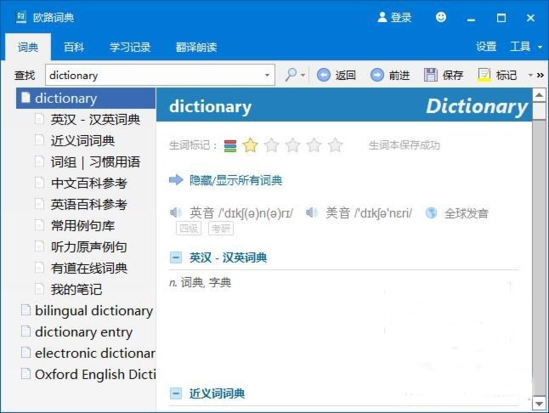Play 美音 American pronunciation speaker
549x413 pixels.
(312, 212)
